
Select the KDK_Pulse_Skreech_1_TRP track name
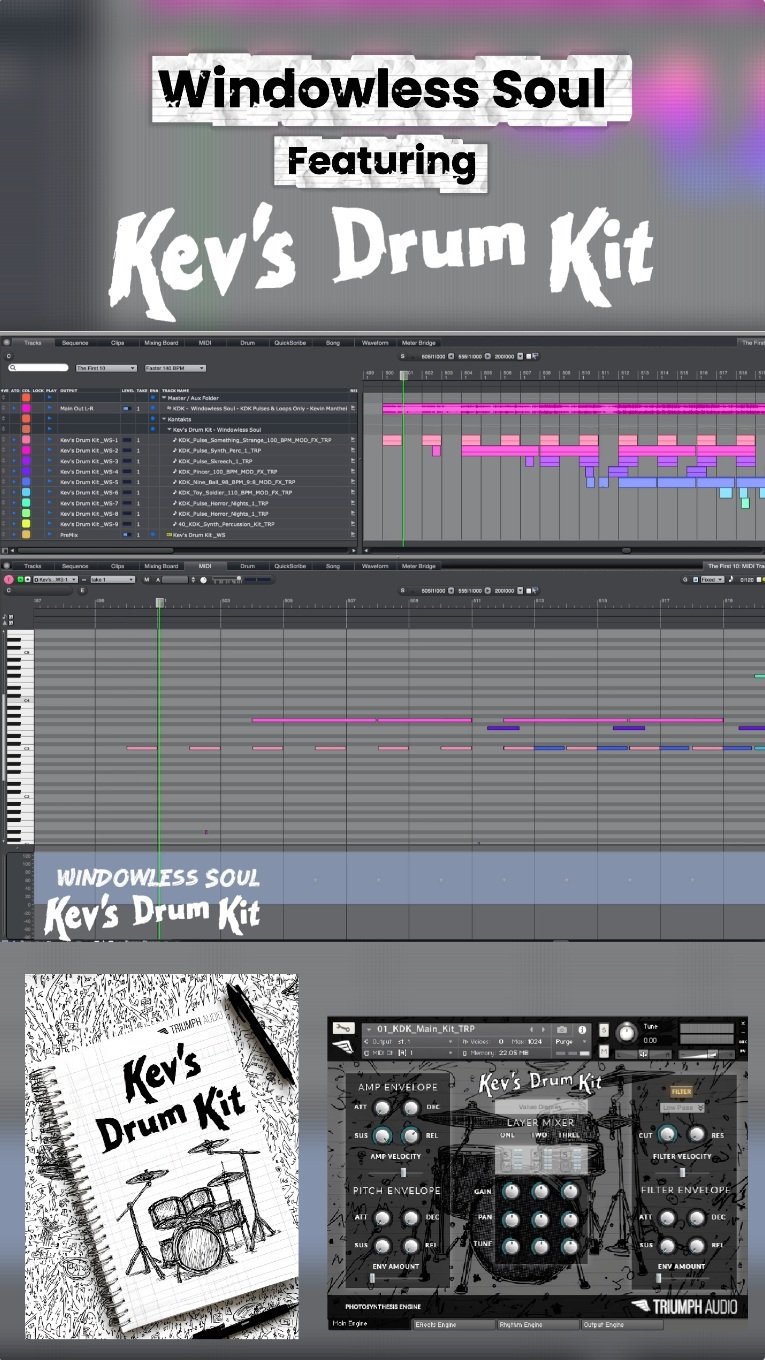[x=216, y=461]
